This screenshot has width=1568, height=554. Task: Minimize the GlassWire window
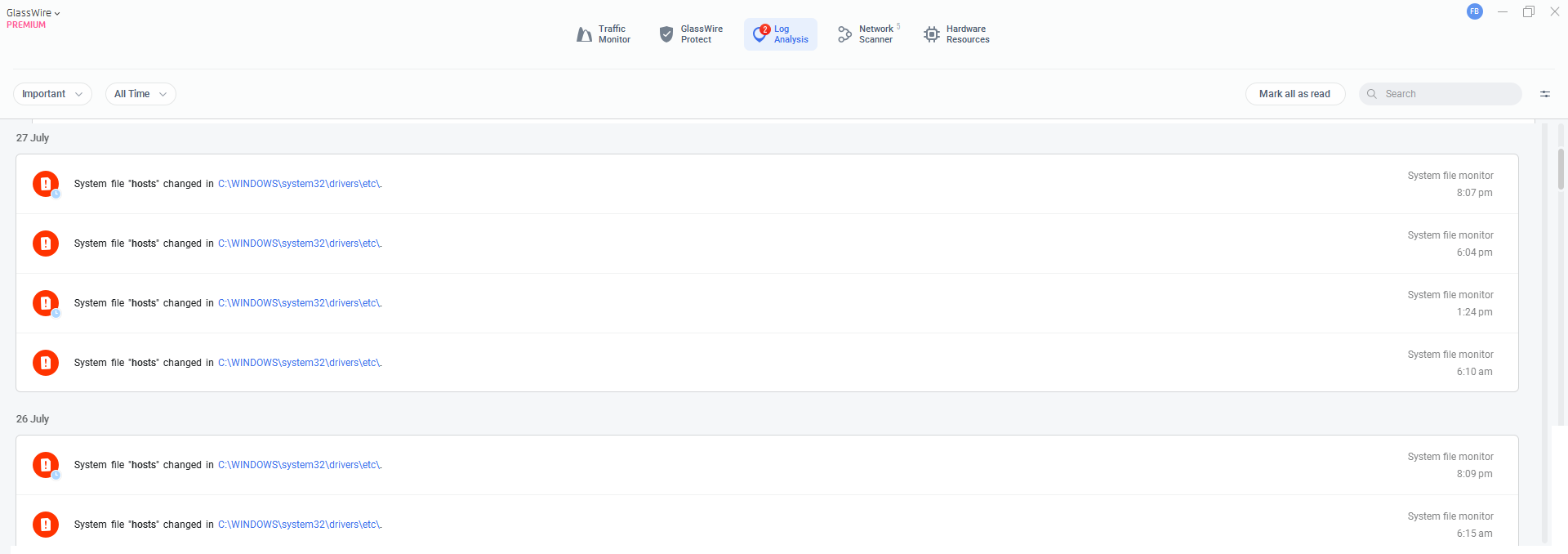[1503, 11]
